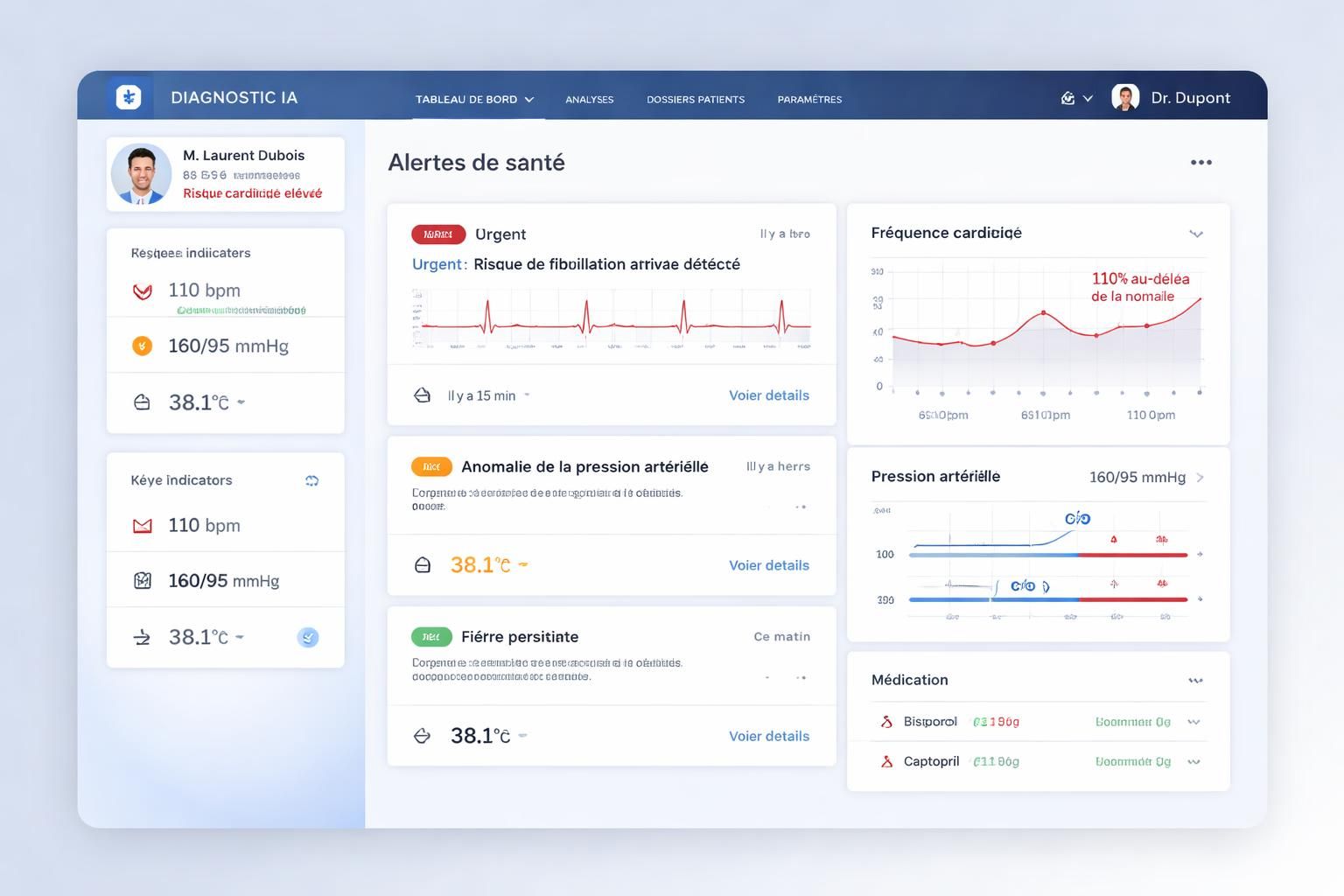The image size is (1344, 896).
Task: Click Anomalie de la pression artérielle title
Action: pyautogui.click(x=584, y=466)
